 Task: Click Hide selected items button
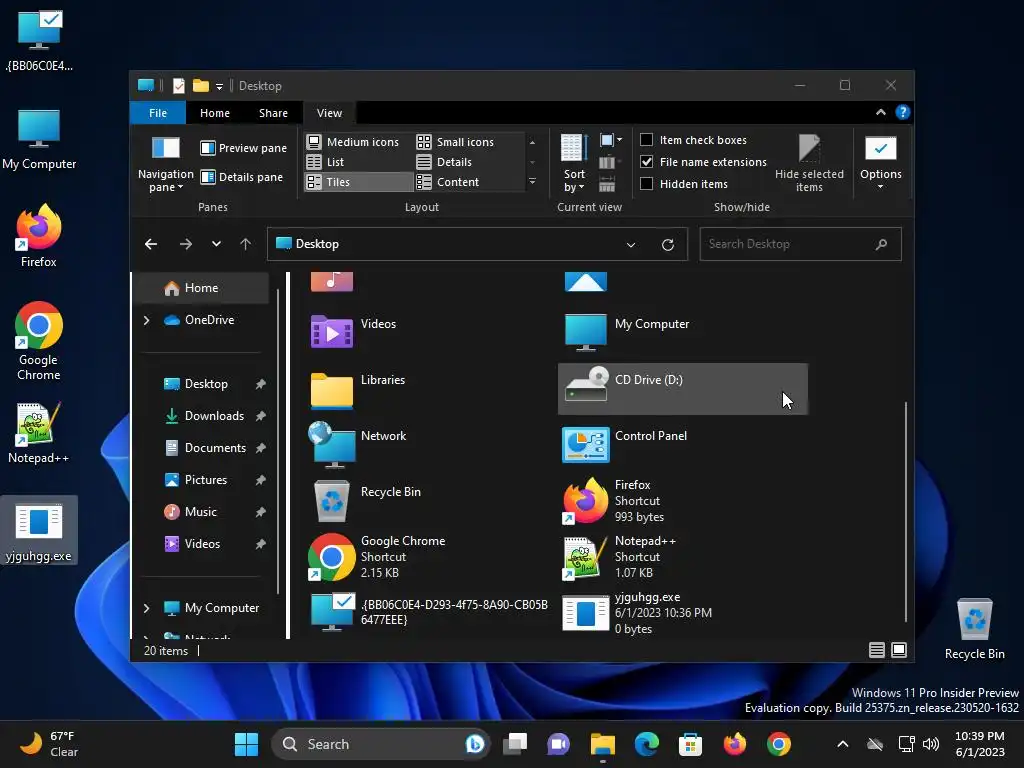[x=809, y=163]
